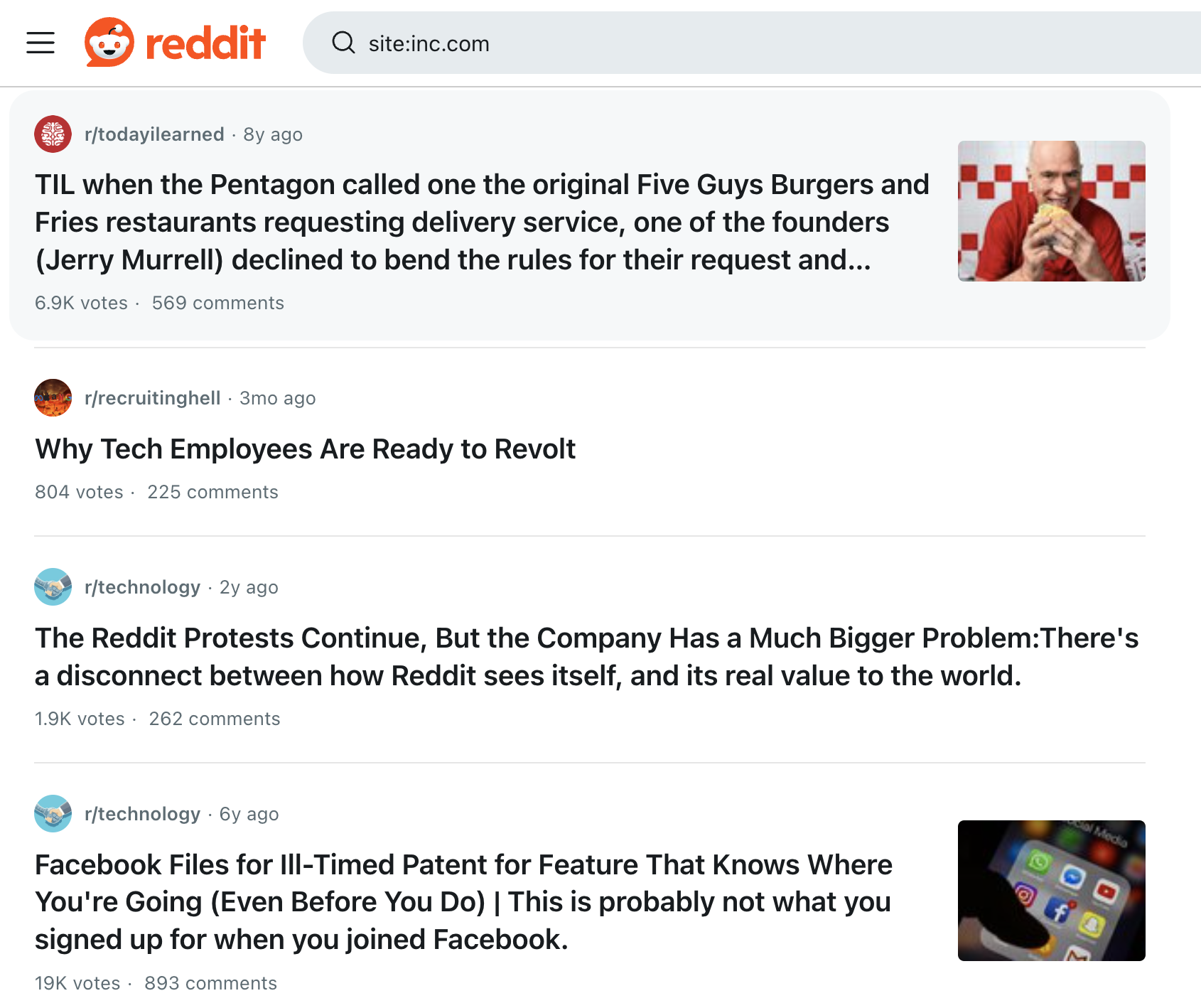Click the magnifying glass search icon
The height and width of the screenshot is (1008, 1201).
pos(344,43)
